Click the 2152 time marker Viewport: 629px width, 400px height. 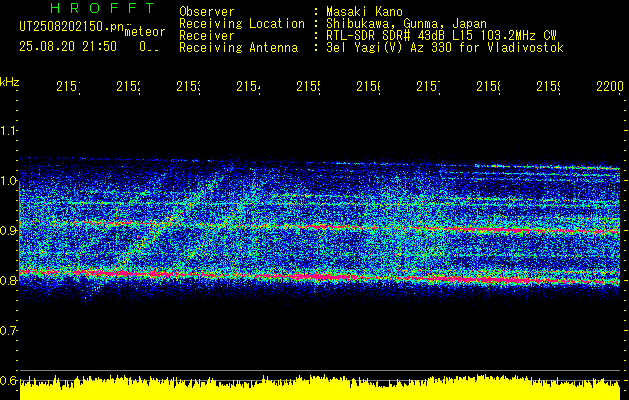point(128,87)
